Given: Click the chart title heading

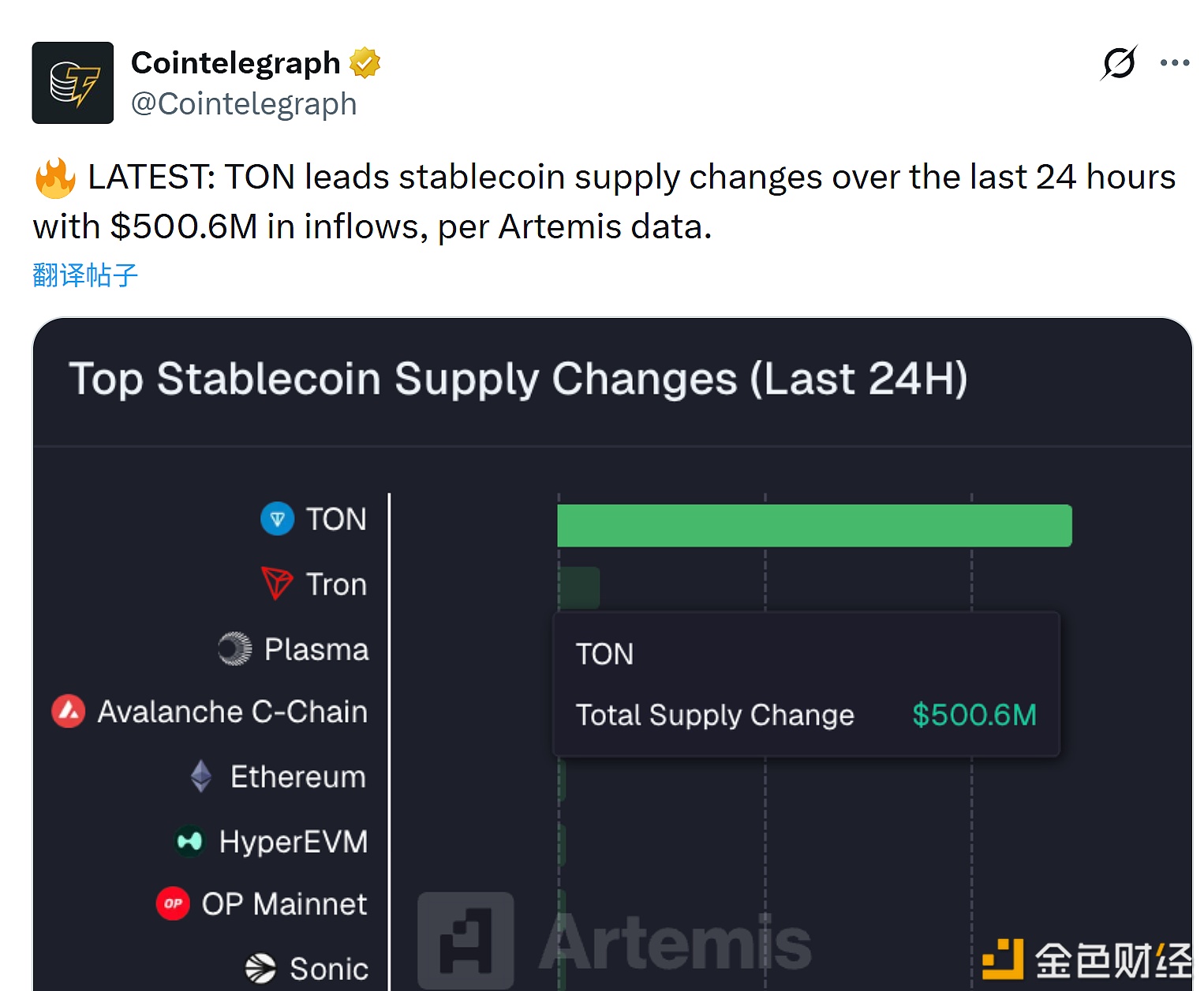Looking at the screenshot, I should [518, 379].
